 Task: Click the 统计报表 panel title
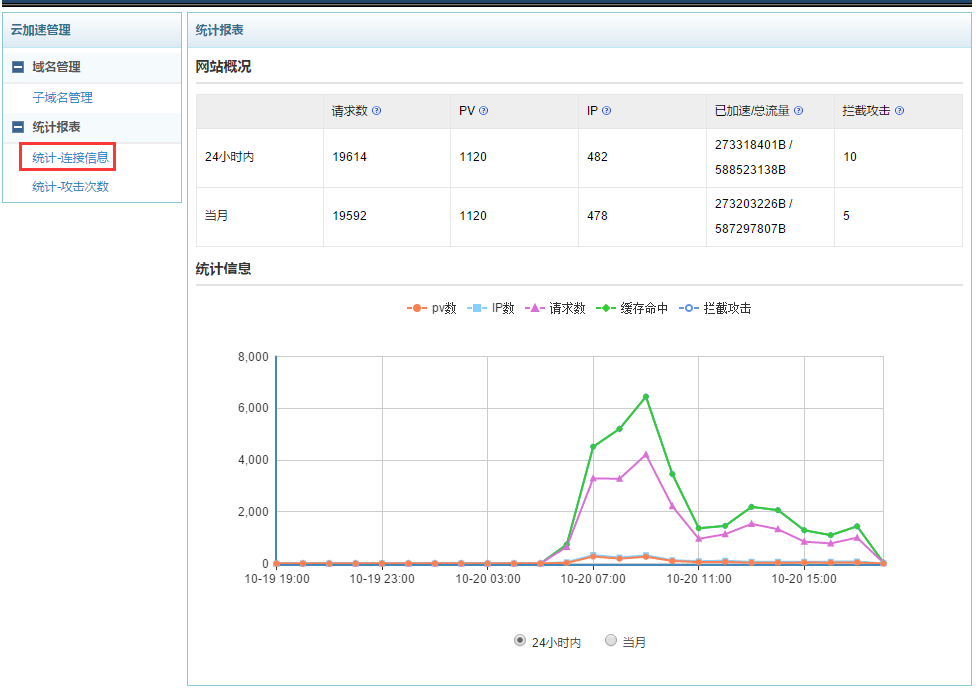(220, 31)
